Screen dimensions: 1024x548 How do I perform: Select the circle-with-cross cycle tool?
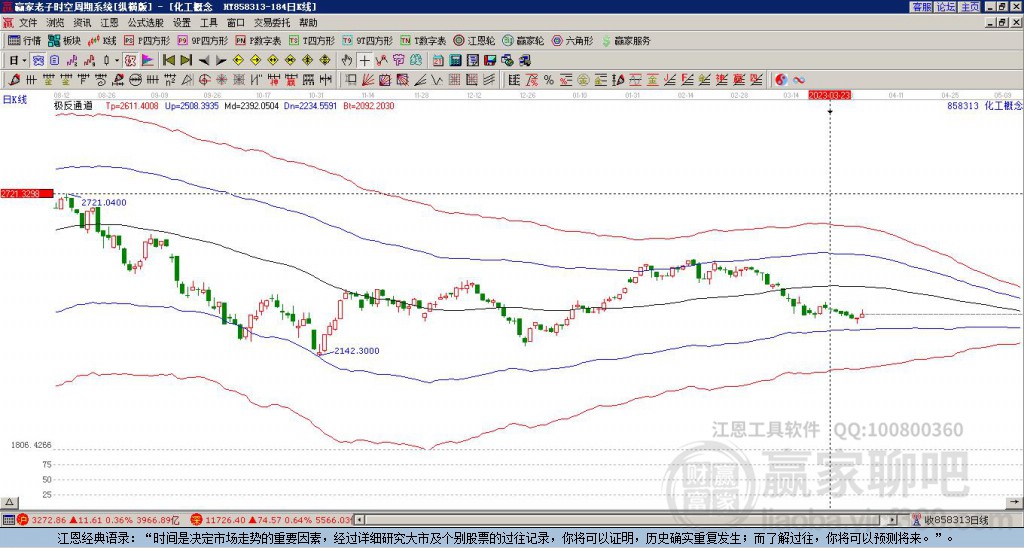point(204,80)
